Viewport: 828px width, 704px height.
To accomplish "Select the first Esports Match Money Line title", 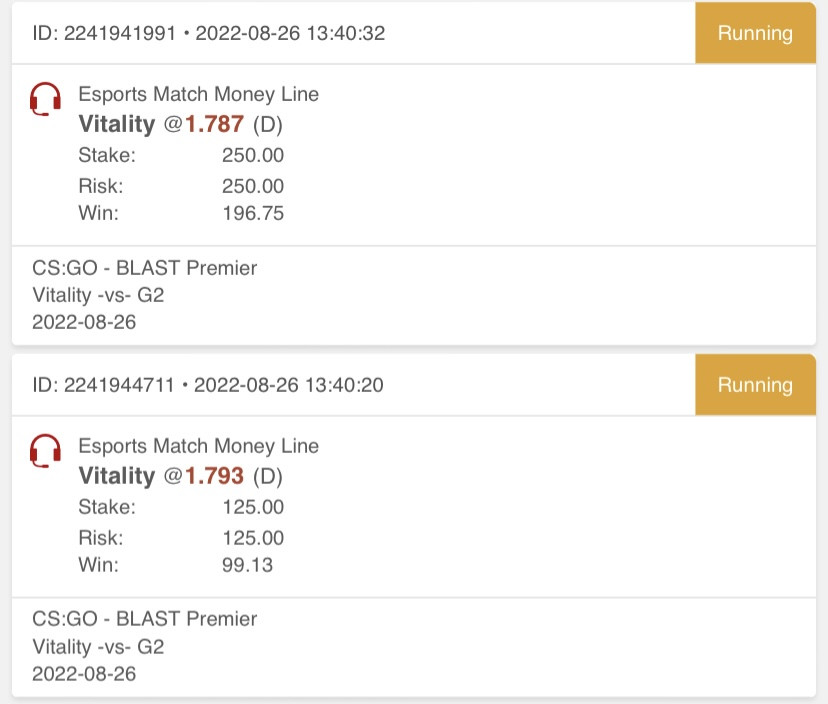I will click(x=199, y=94).
